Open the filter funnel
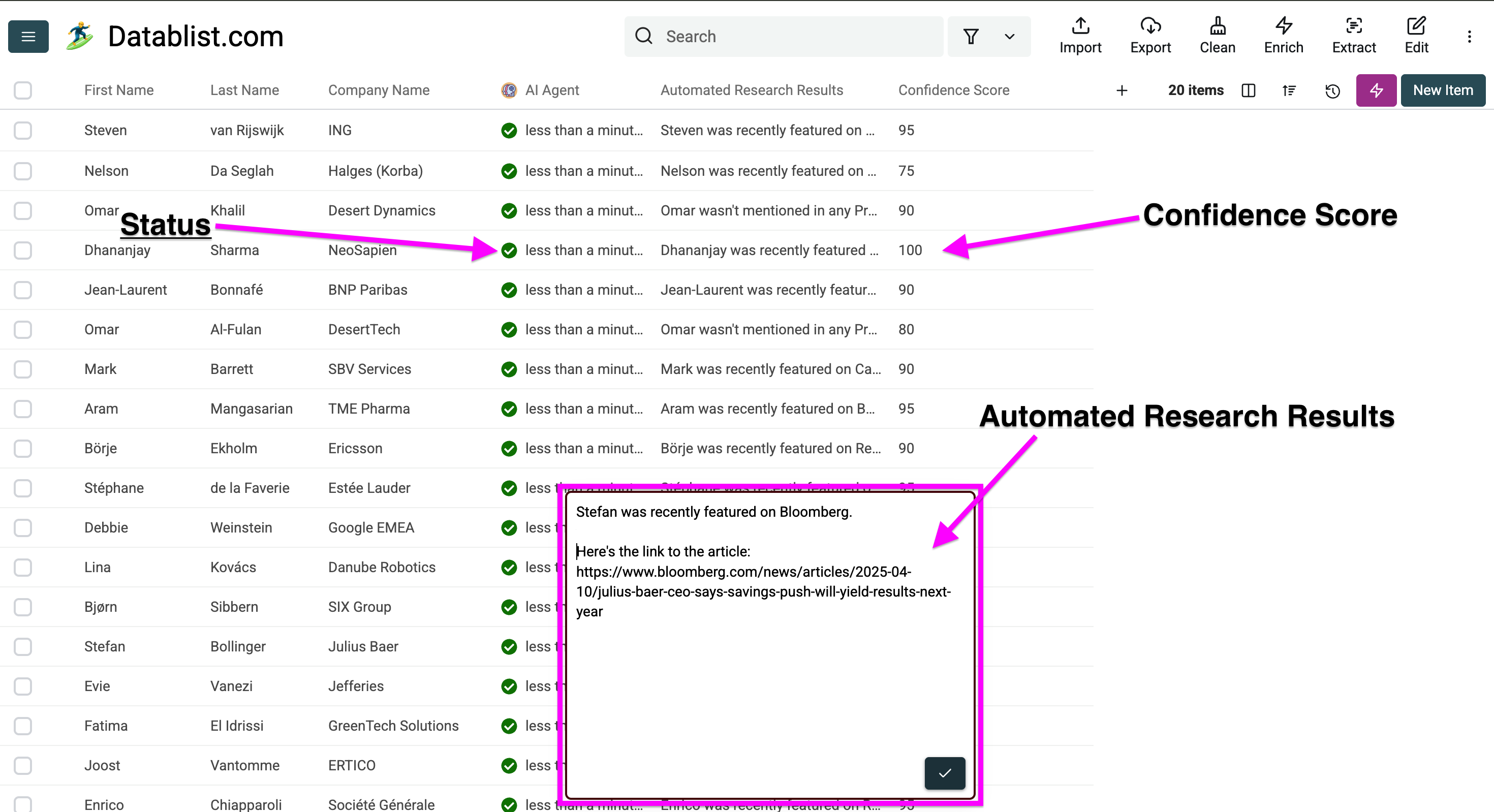 click(971, 37)
